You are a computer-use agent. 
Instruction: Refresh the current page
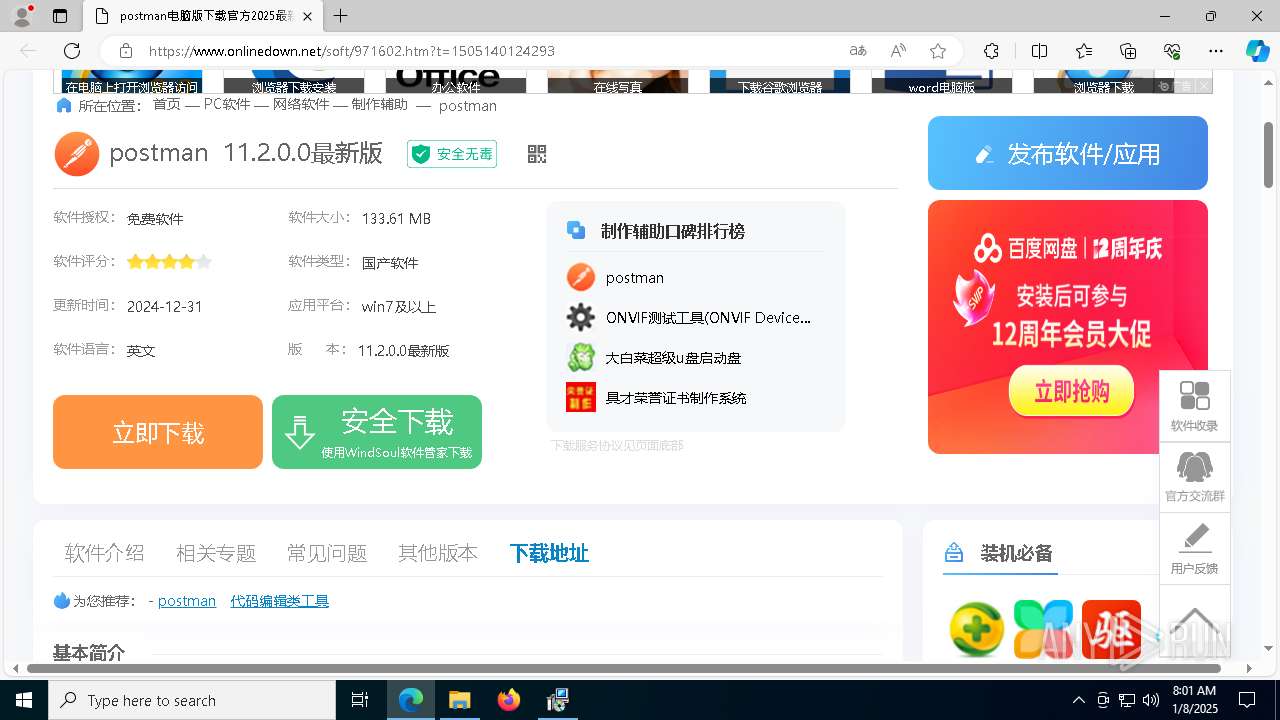click(x=72, y=51)
